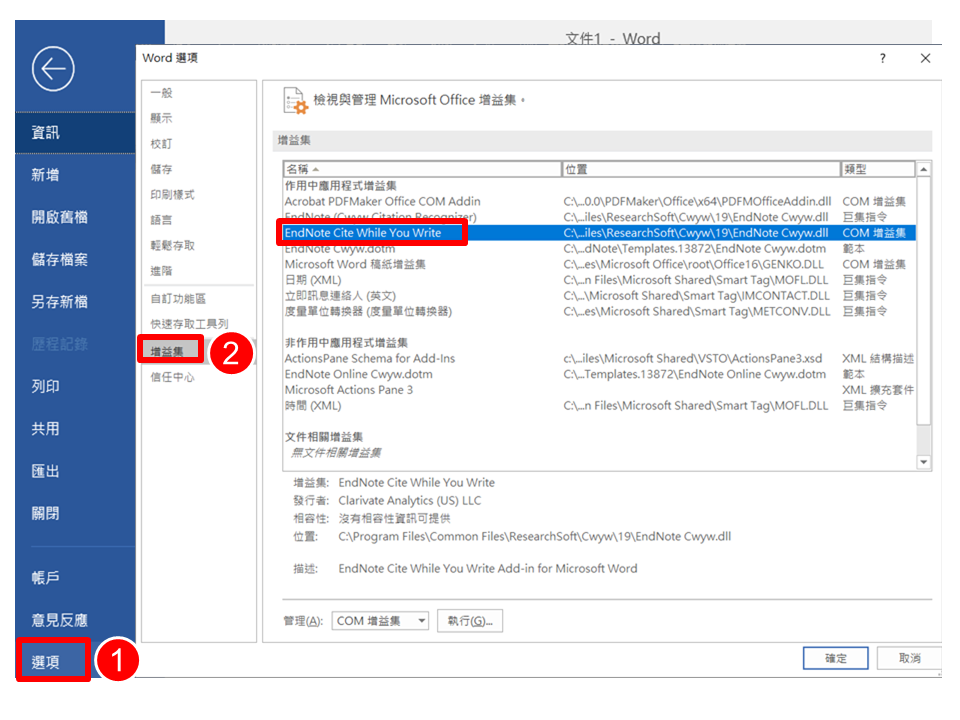Close the Word 選項 dialog
This screenshot has height=720, width=960.
click(925, 58)
